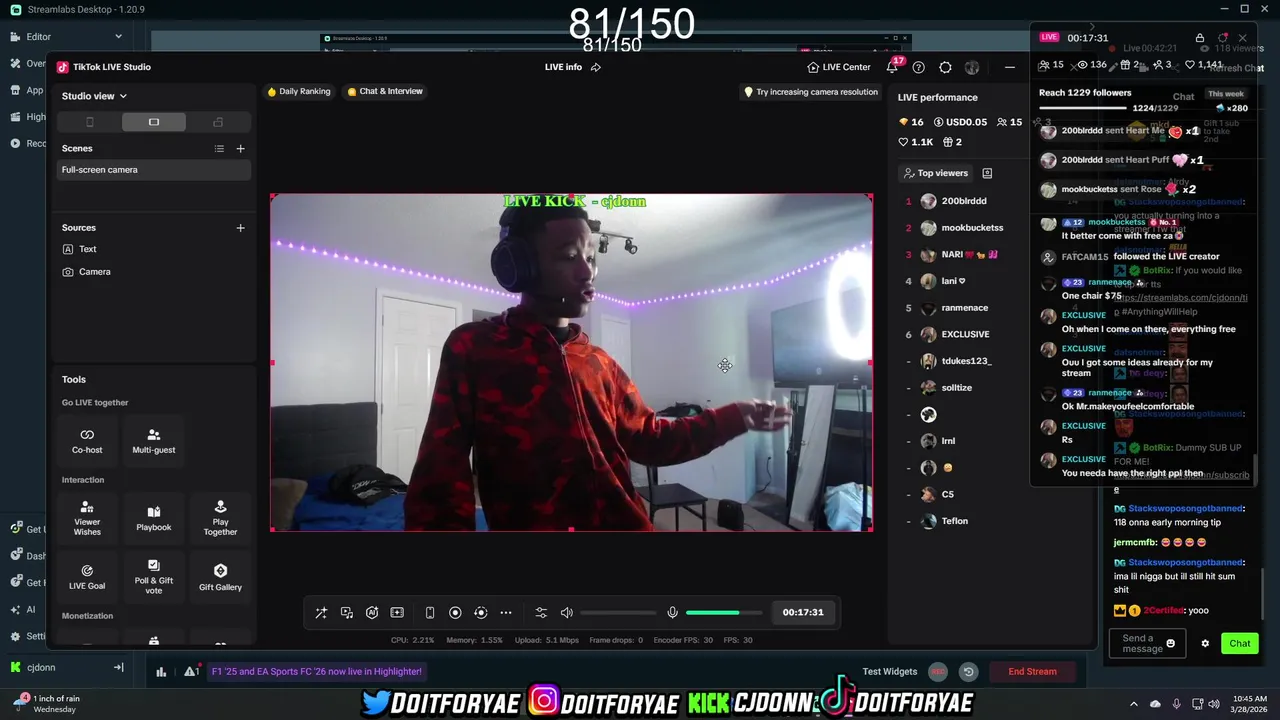This screenshot has width=1280, height=720.
Task: Open the Co-host tool
Action: click(x=87, y=440)
